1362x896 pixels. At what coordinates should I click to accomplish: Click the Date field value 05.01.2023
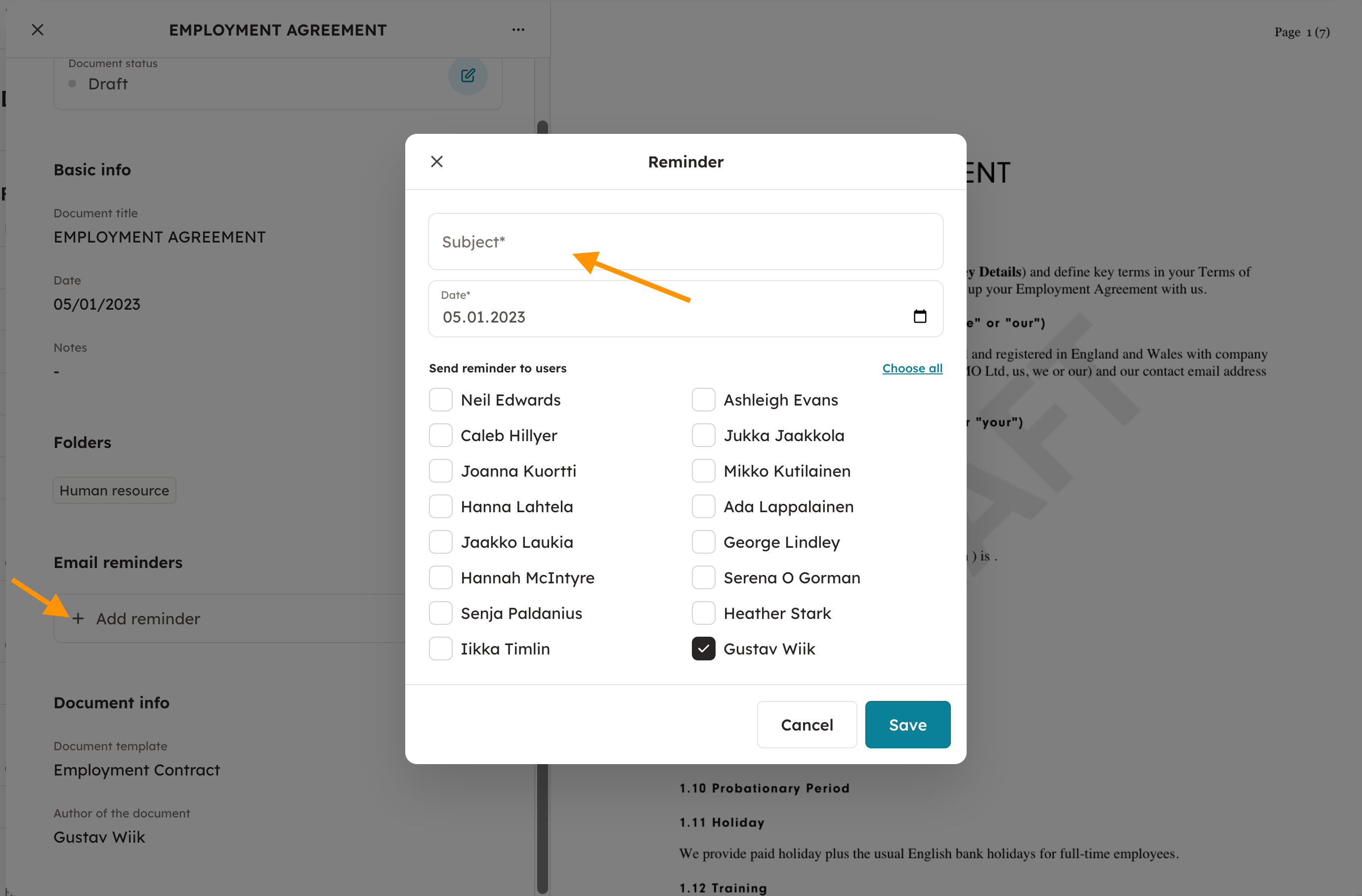pyautogui.click(x=484, y=317)
